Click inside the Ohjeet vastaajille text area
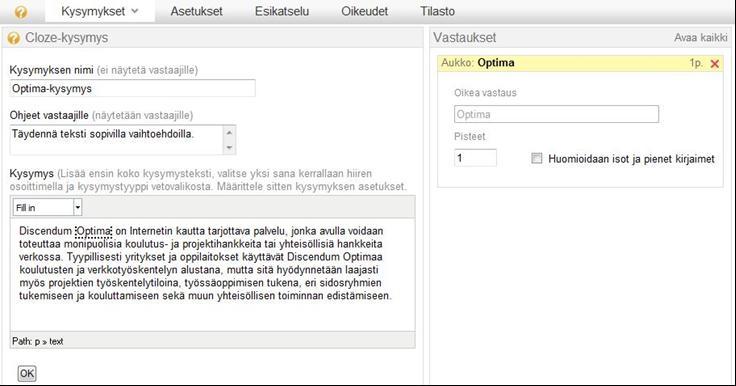Viewport: 736px width, 386px height. coord(123,139)
